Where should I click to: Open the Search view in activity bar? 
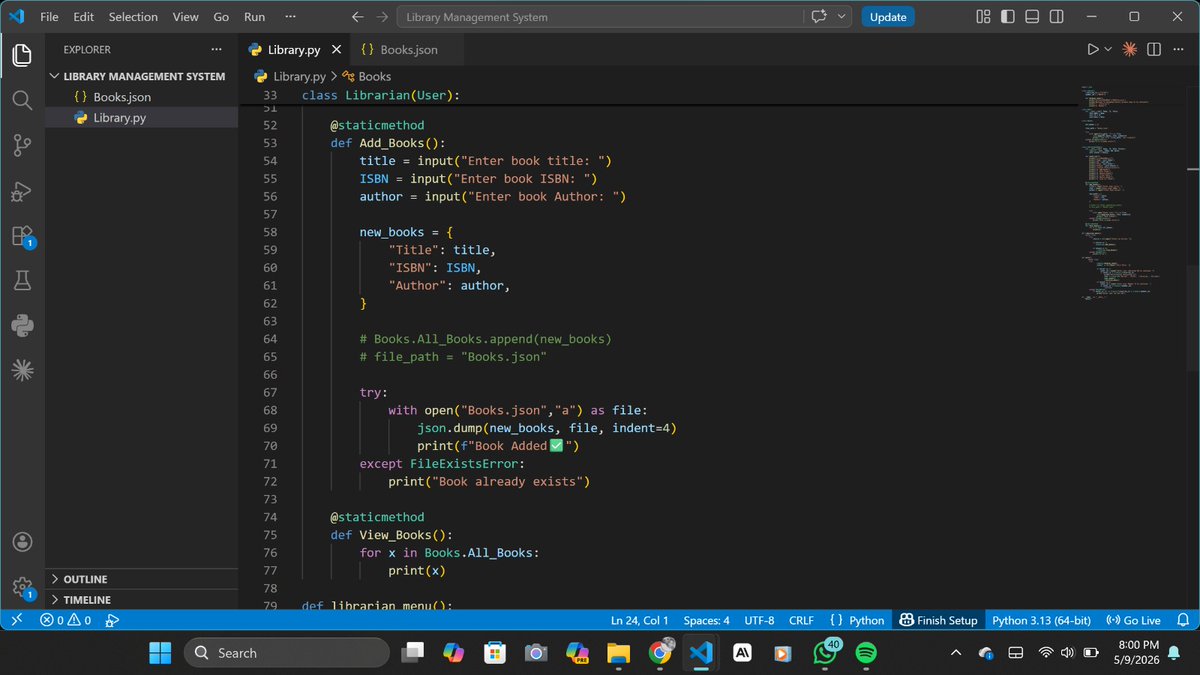[22, 100]
